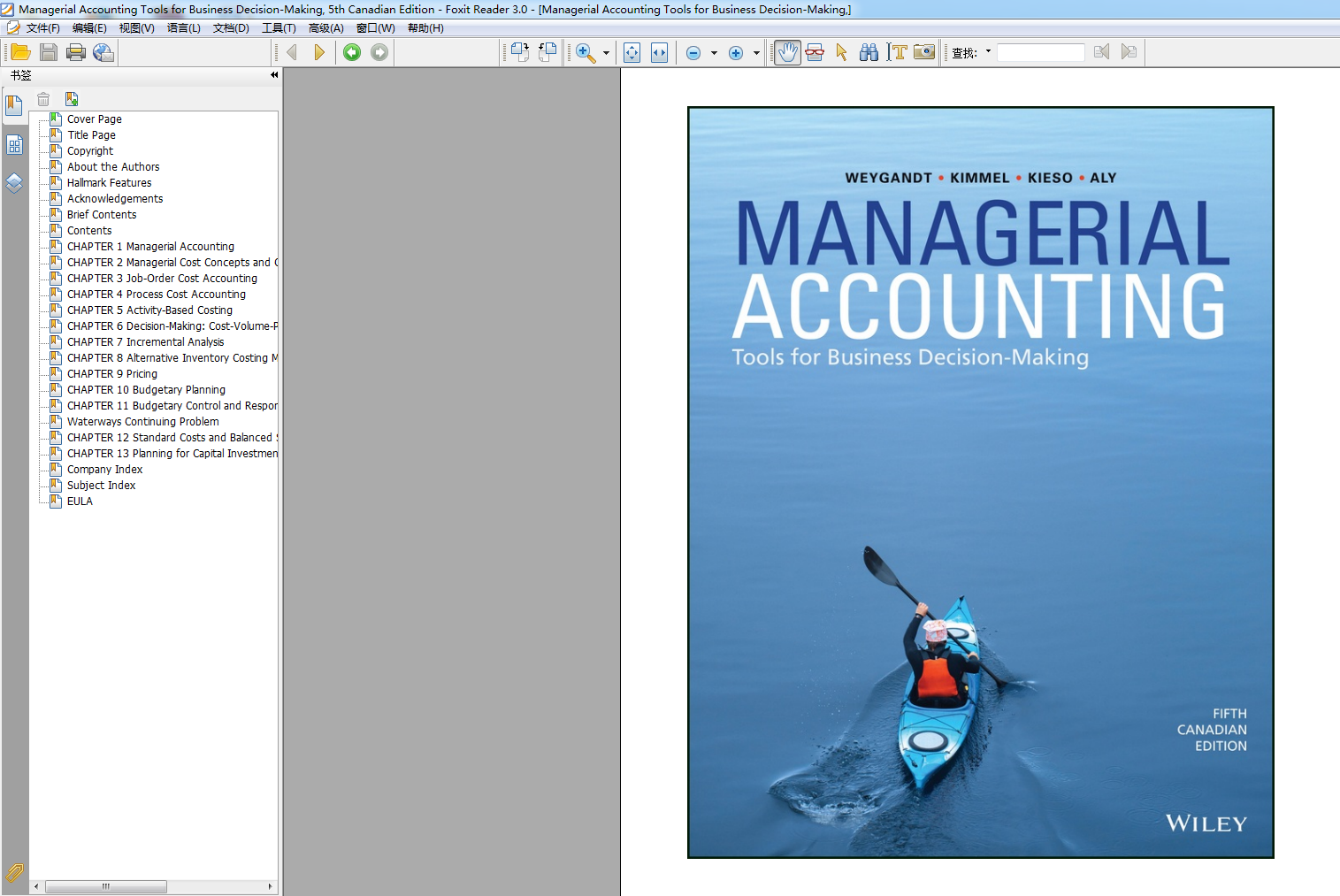This screenshot has width=1340, height=896.
Task: Go to next view gray arrow
Action: coord(379,52)
